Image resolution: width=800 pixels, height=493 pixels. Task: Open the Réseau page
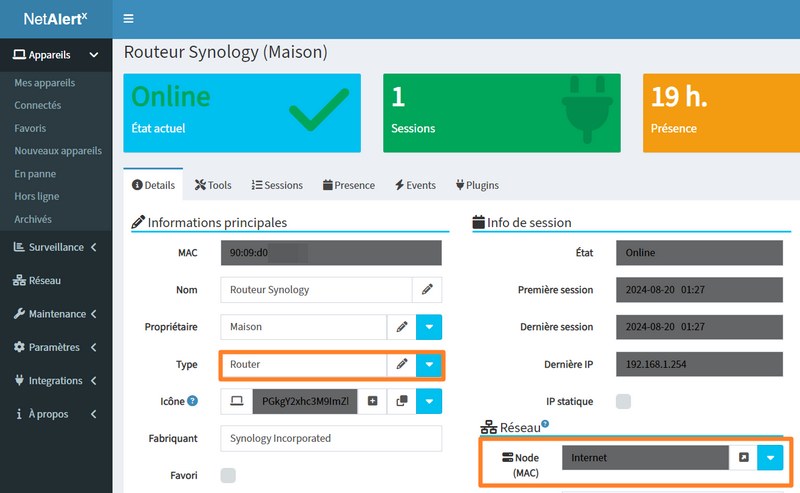coord(37,280)
